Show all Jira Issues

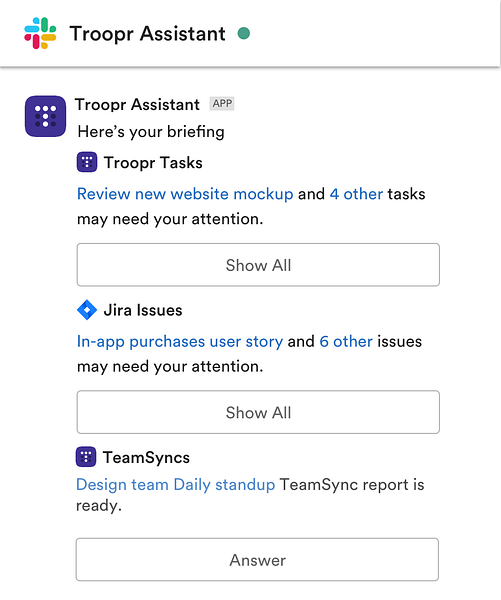tap(258, 412)
